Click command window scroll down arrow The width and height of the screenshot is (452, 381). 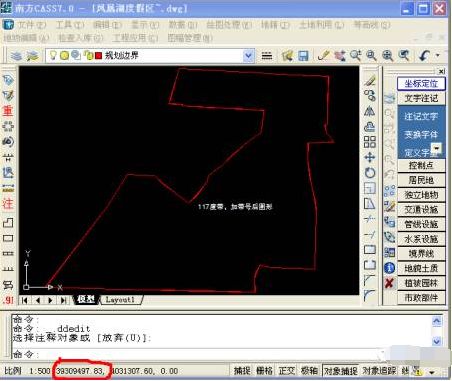click(x=436, y=341)
